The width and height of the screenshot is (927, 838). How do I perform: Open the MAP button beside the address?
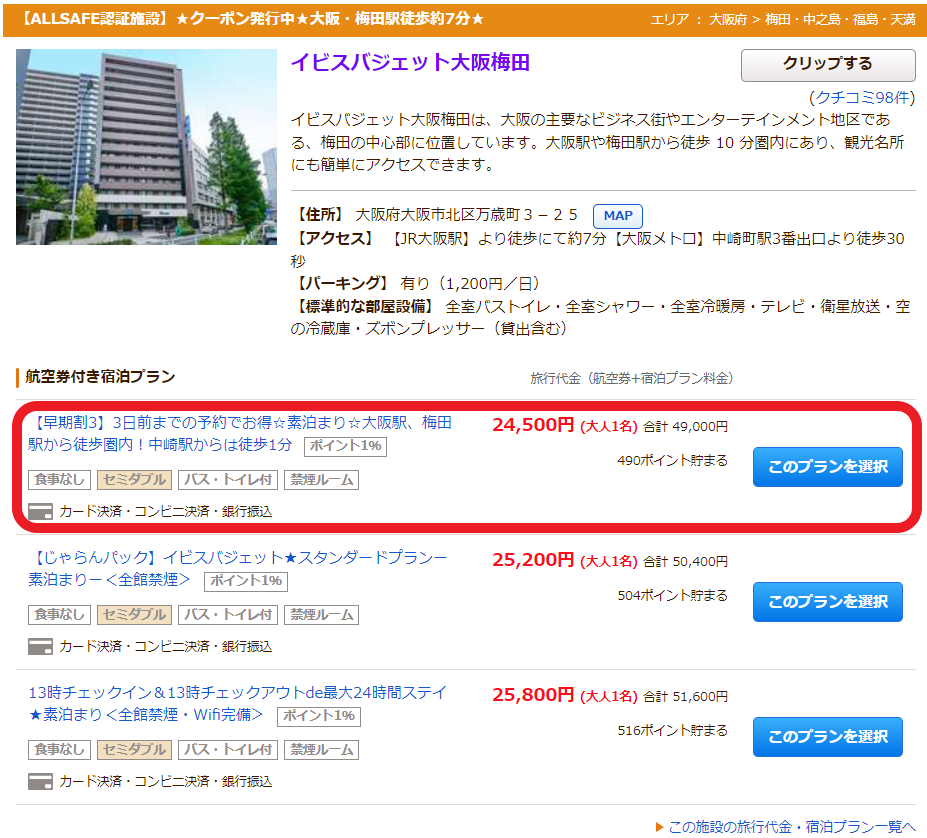pos(617,216)
